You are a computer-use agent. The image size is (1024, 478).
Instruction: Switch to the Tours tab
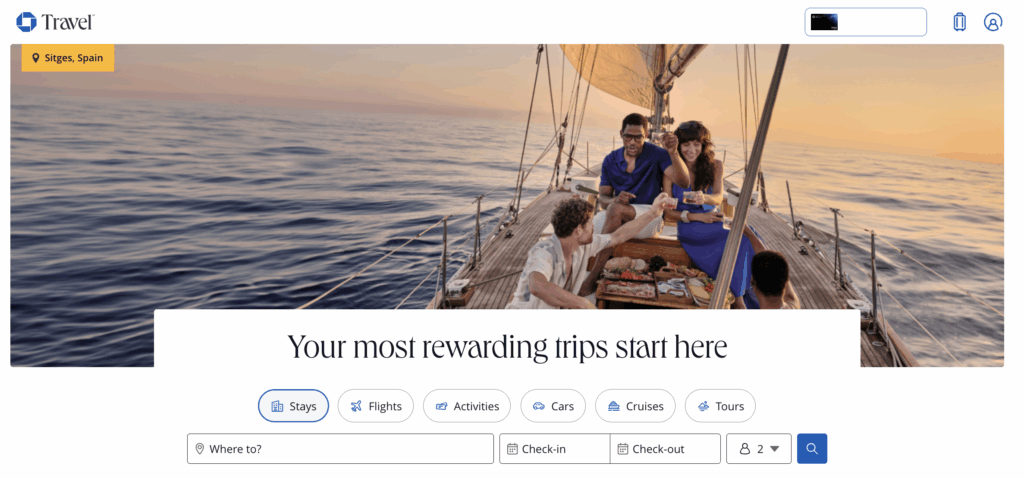pos(720,406)
